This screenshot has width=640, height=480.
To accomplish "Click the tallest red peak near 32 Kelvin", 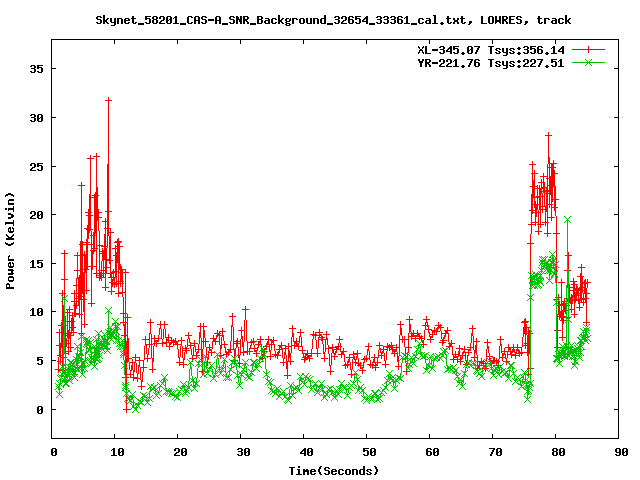I will [x=108, y=100].
